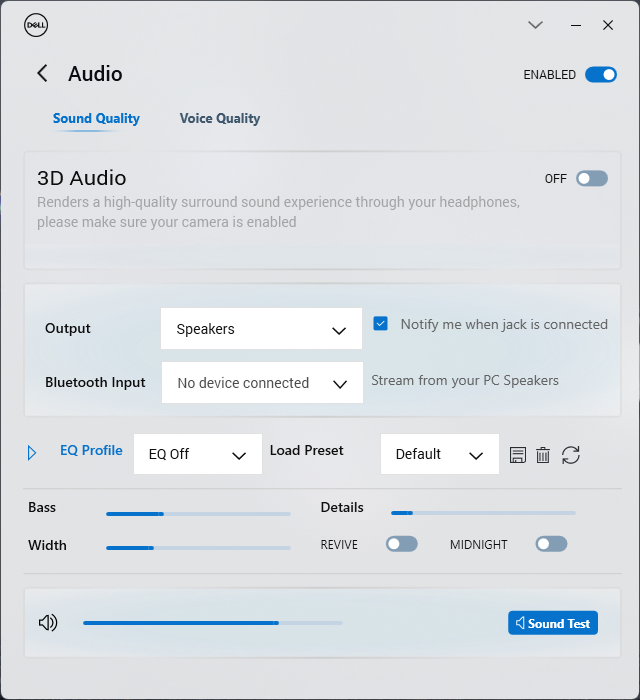Open the Load Preset Default dropdown

[440, 454]
